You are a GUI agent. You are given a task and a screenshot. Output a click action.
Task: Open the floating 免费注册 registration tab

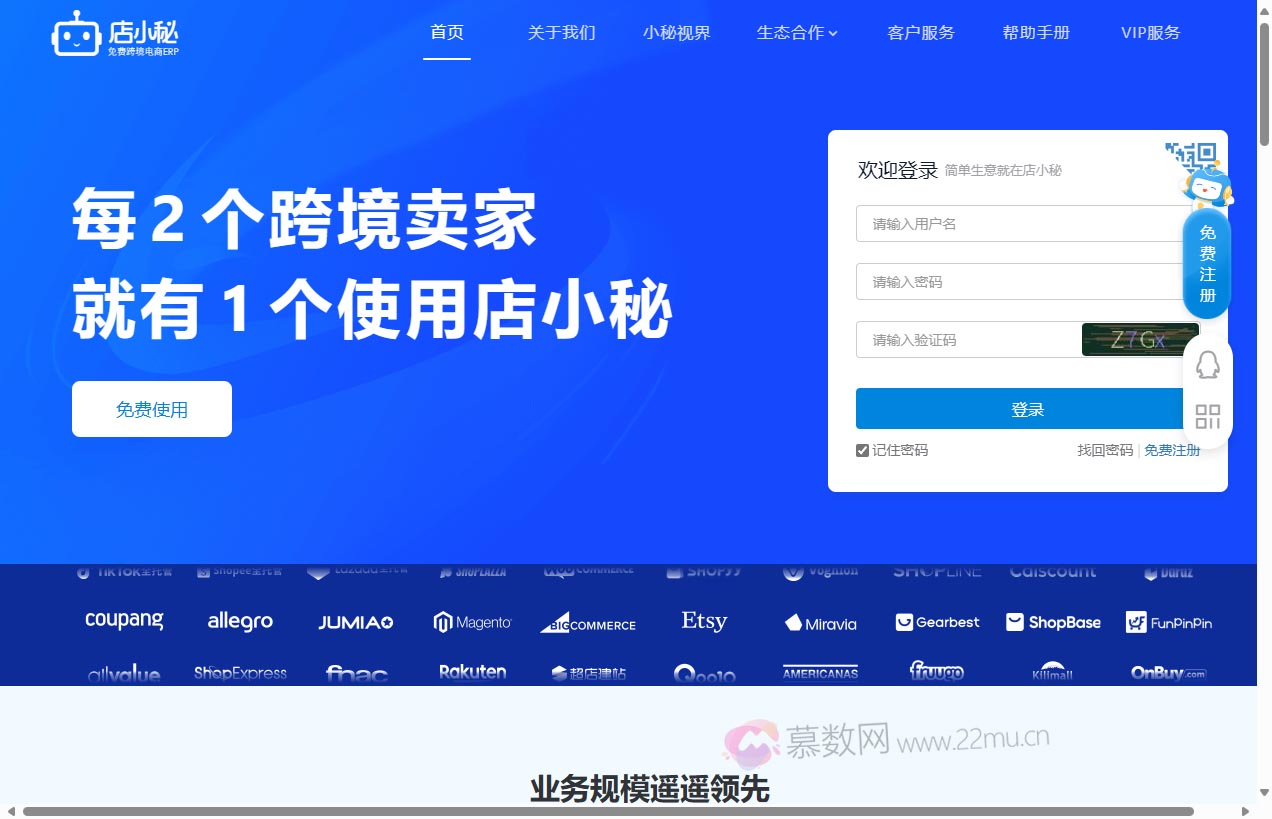(x=1206, y=263)
